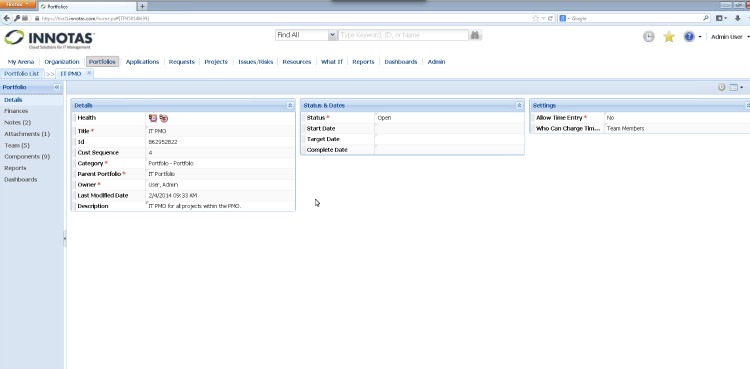Collapse the Settings section

point(748,105)
